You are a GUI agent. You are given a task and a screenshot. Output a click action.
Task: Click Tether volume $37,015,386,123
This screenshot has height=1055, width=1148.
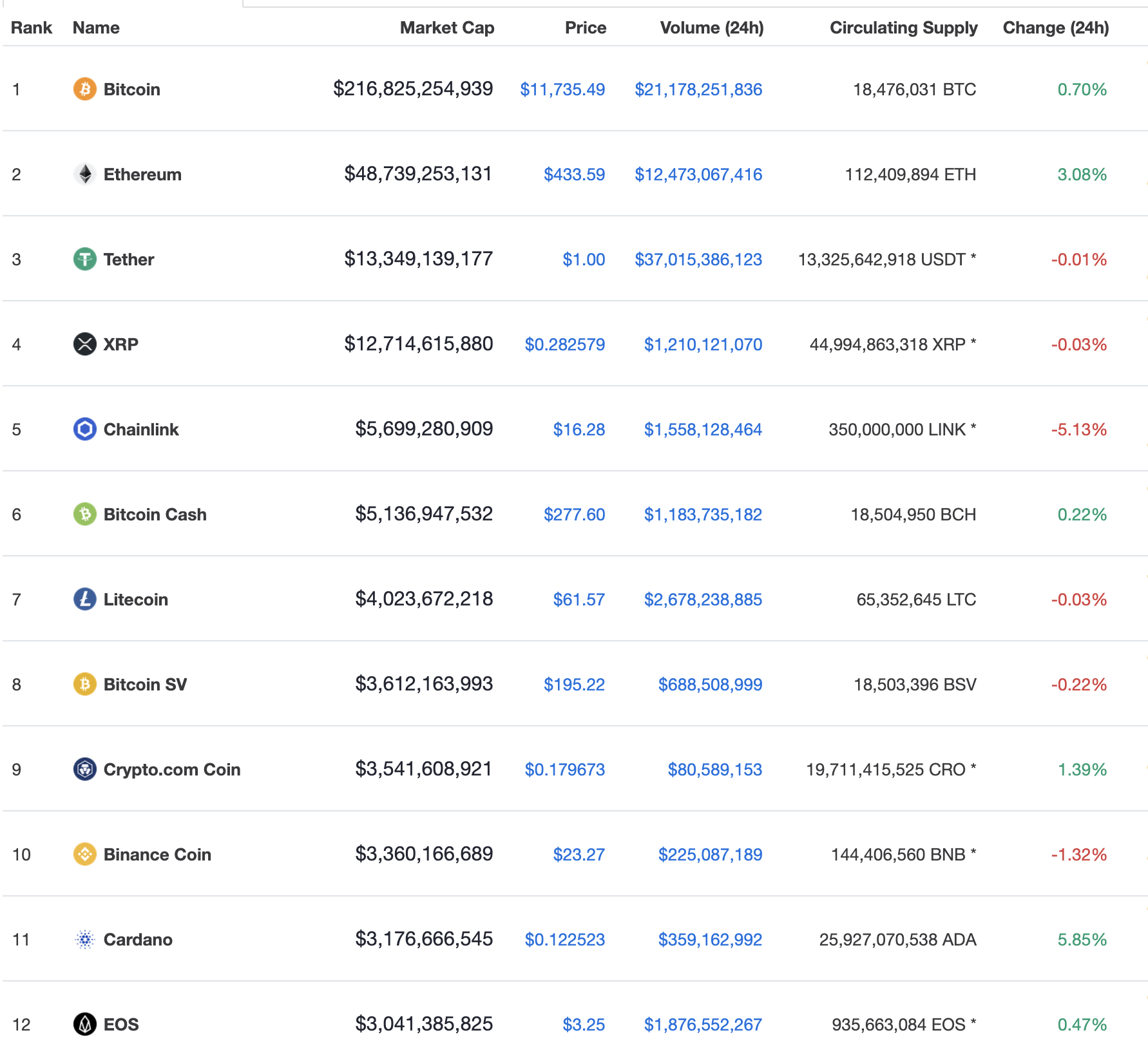coord(698,259)
